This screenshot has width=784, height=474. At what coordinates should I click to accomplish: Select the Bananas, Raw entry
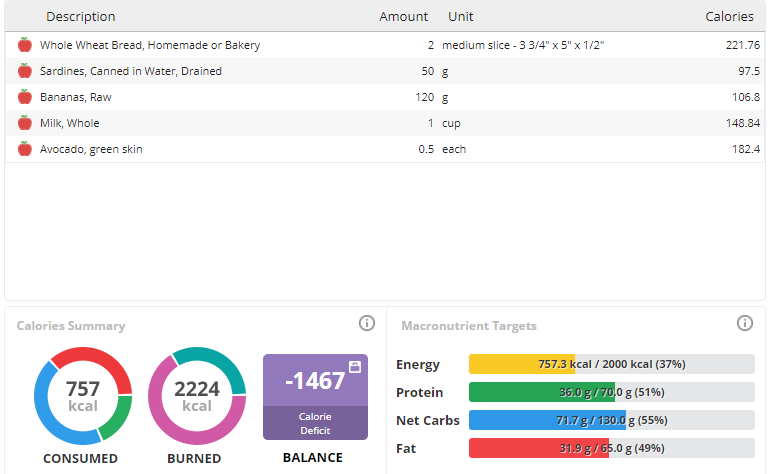coord(76,97)
